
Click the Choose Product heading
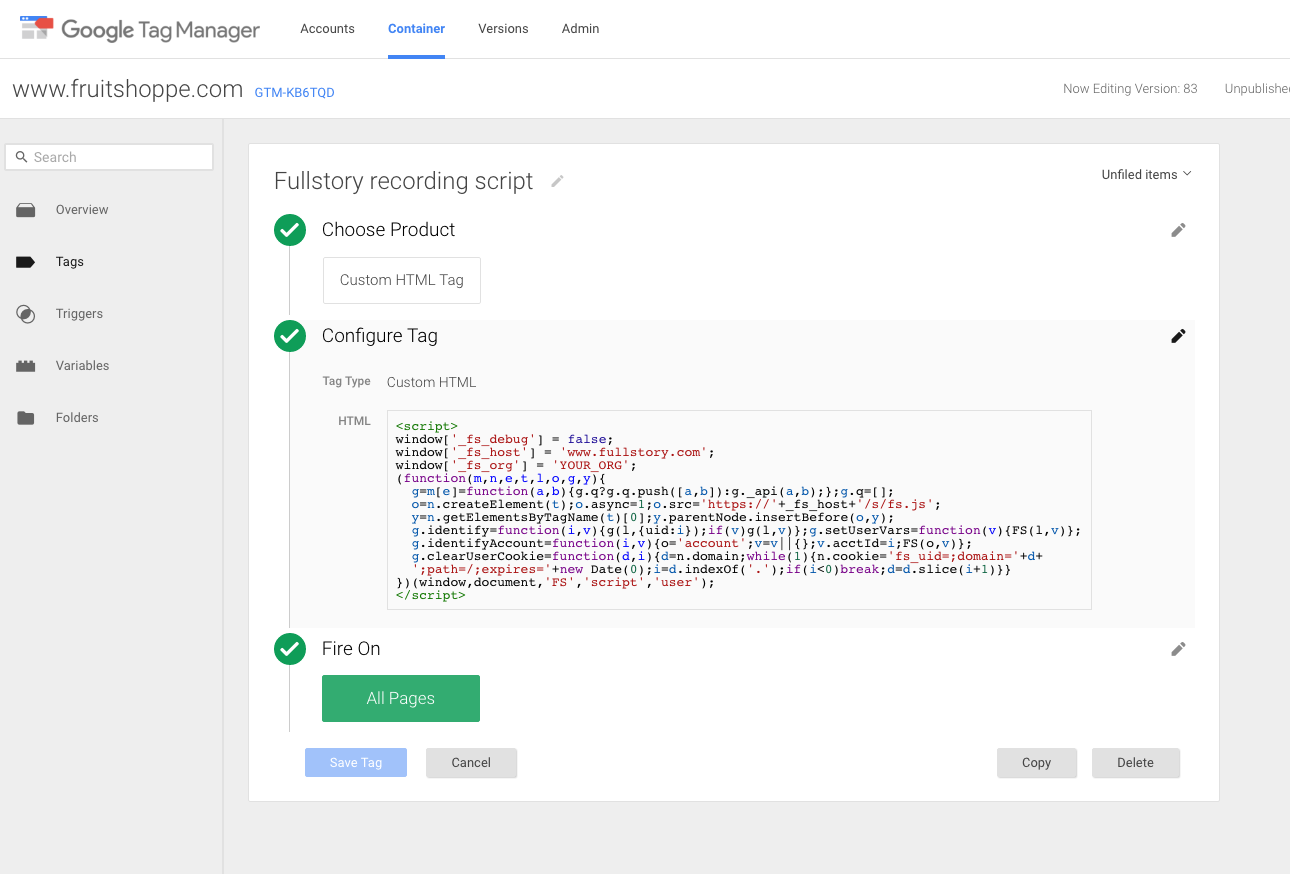click(388, 230)
